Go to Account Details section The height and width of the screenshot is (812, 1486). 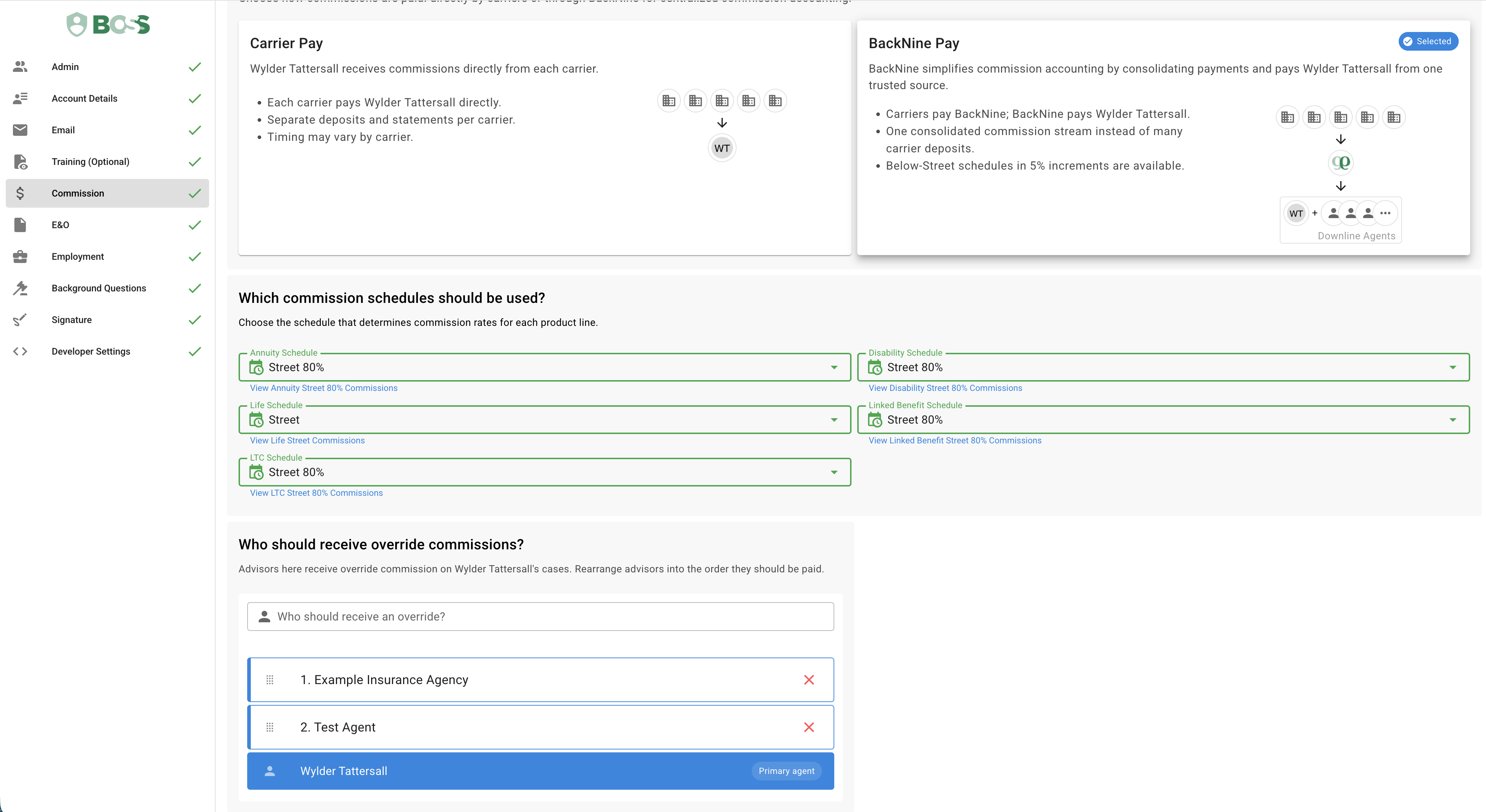[x=107, y=98]
